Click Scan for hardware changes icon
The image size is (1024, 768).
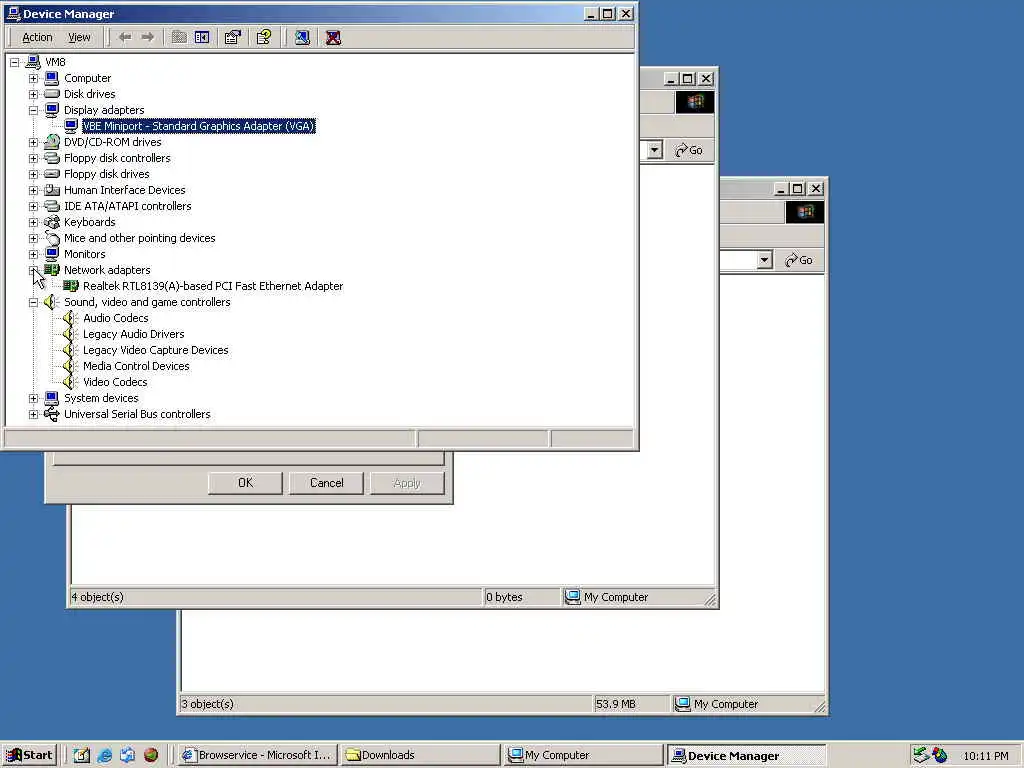pos(302,37)
